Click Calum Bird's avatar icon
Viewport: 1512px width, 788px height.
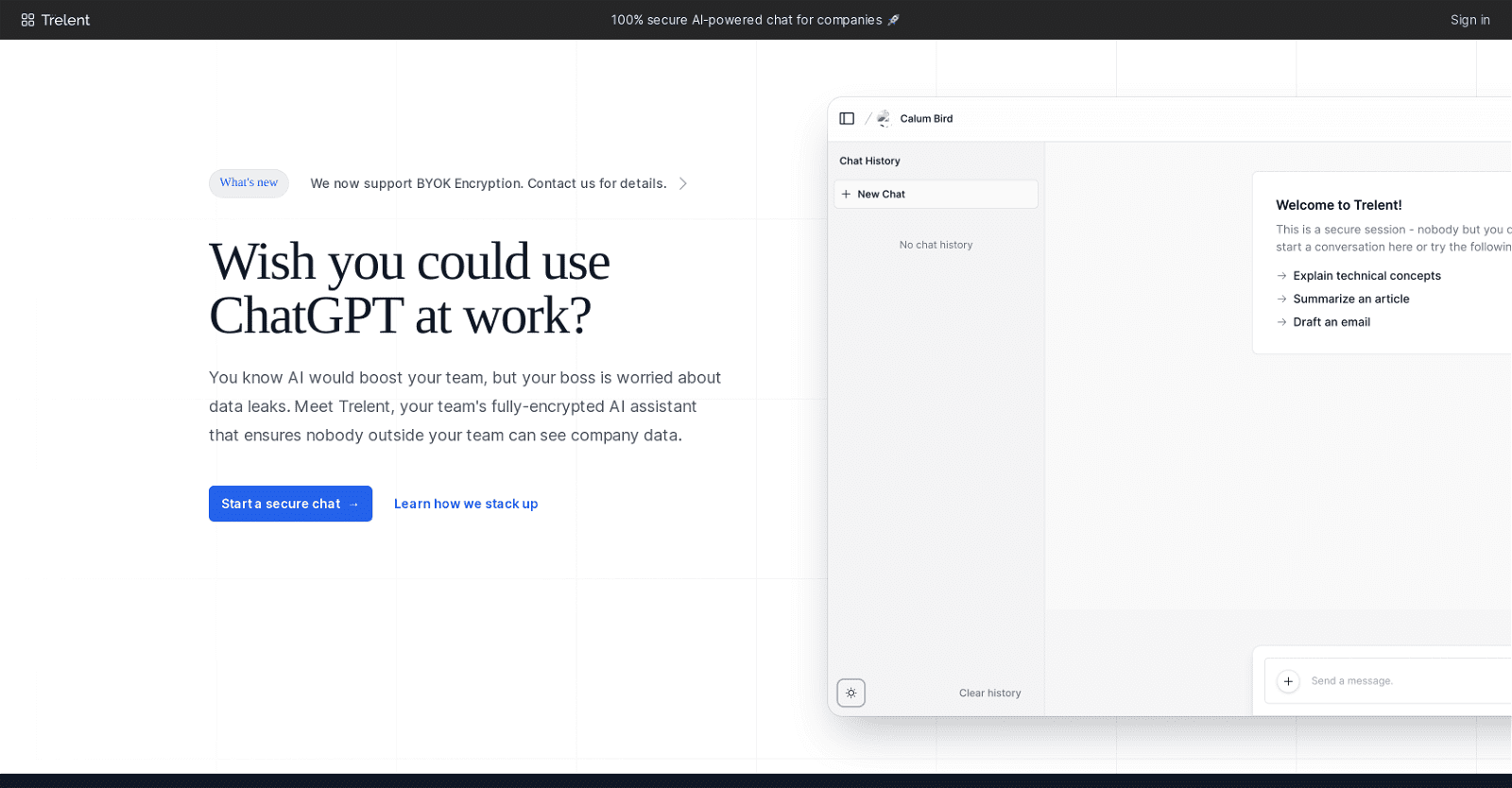coord(884,119)
